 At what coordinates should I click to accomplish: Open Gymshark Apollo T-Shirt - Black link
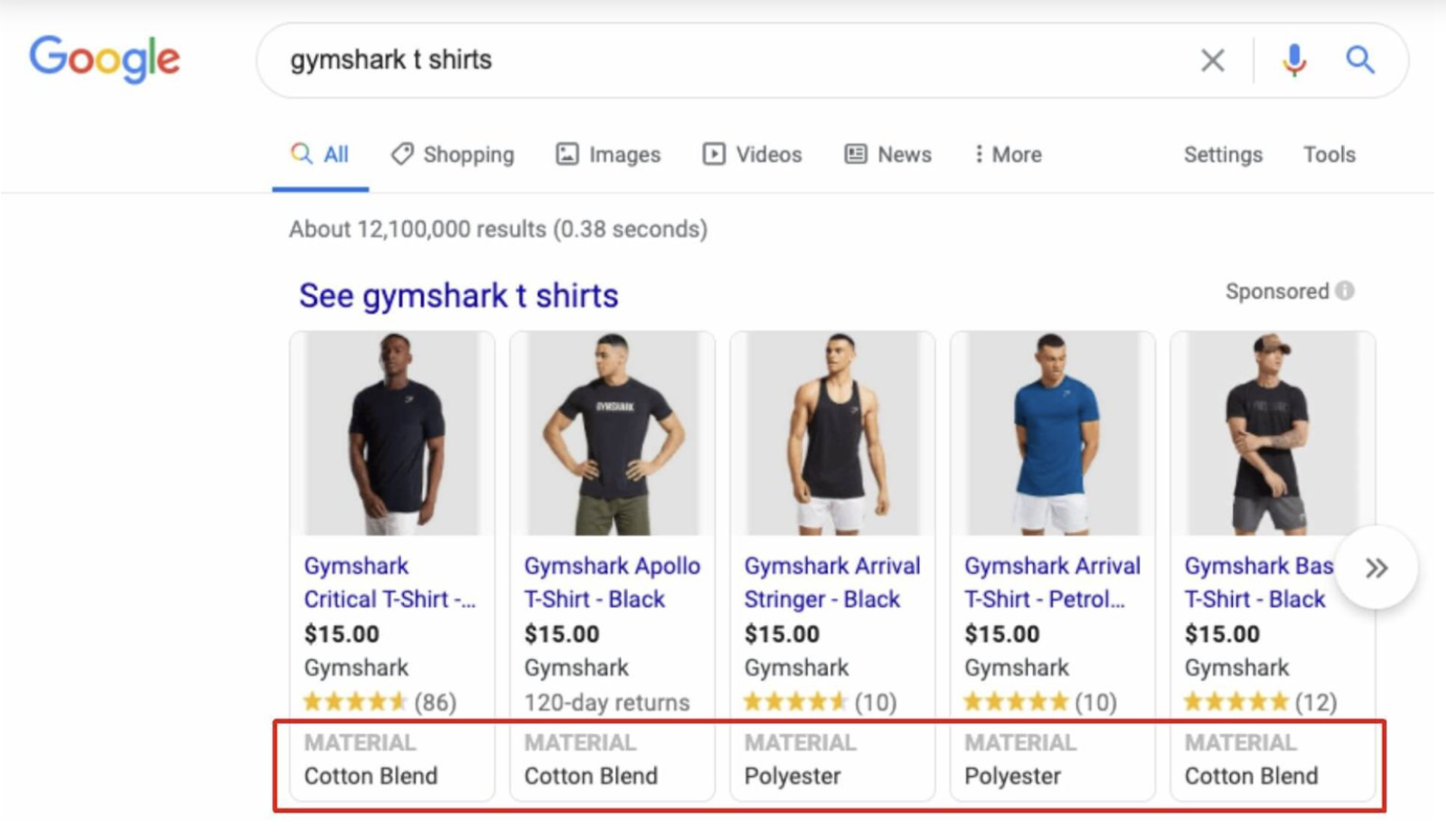[x=612, y=583]
